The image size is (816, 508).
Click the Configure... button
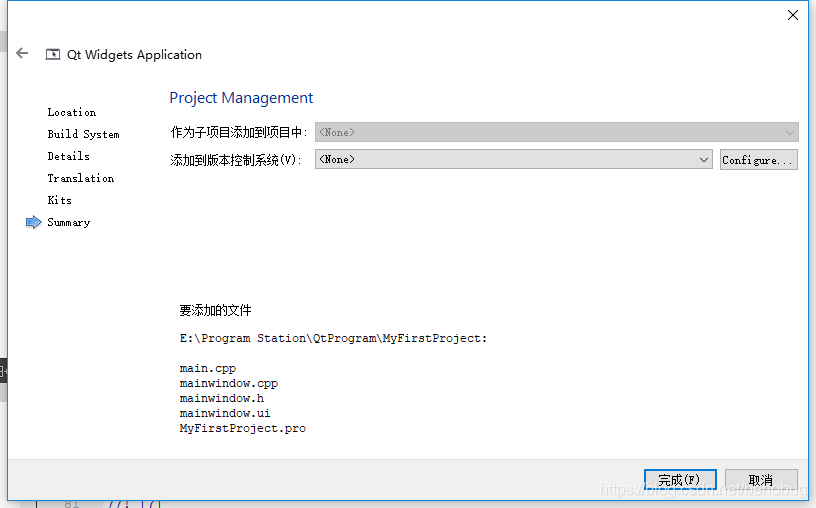click(x=758, y=160)
